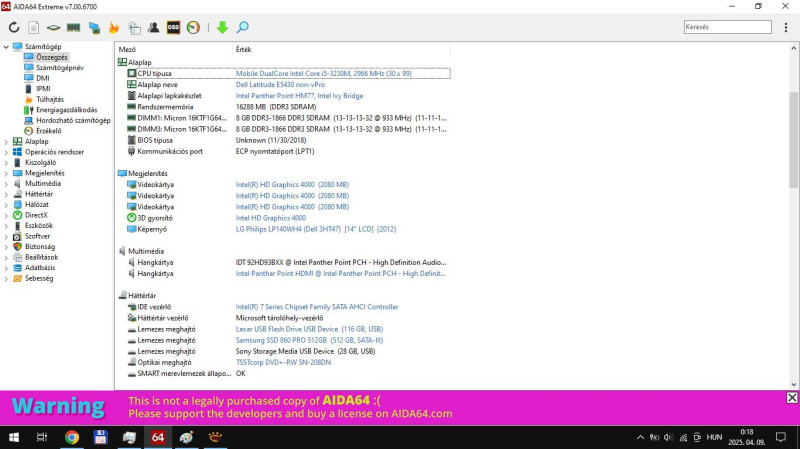The height and width of the screenshot is (449, 800).
Task: Select Hordozható számítógép in the tree
Action: (x=73, y=120)
